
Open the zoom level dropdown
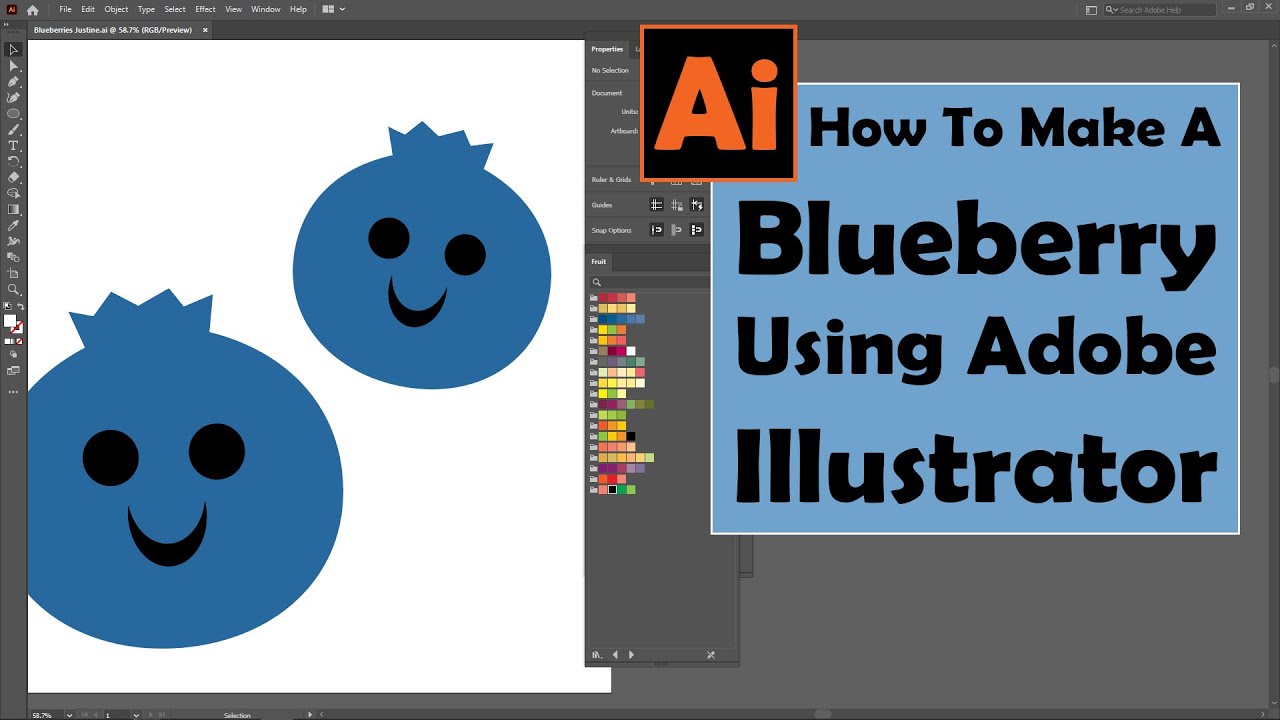coord(69,715)
